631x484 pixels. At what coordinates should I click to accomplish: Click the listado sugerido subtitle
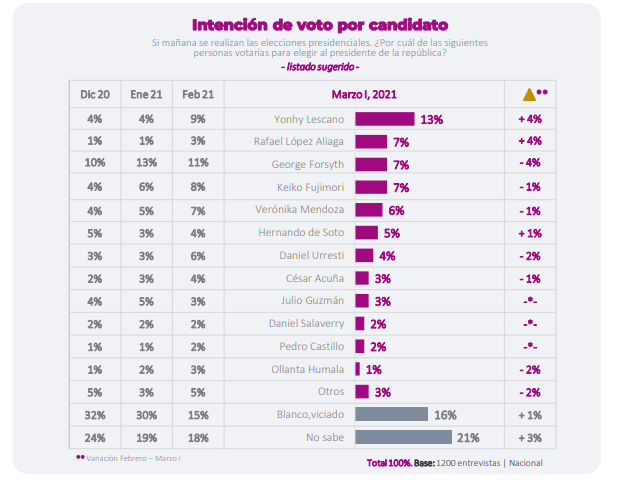click(320, 67)
